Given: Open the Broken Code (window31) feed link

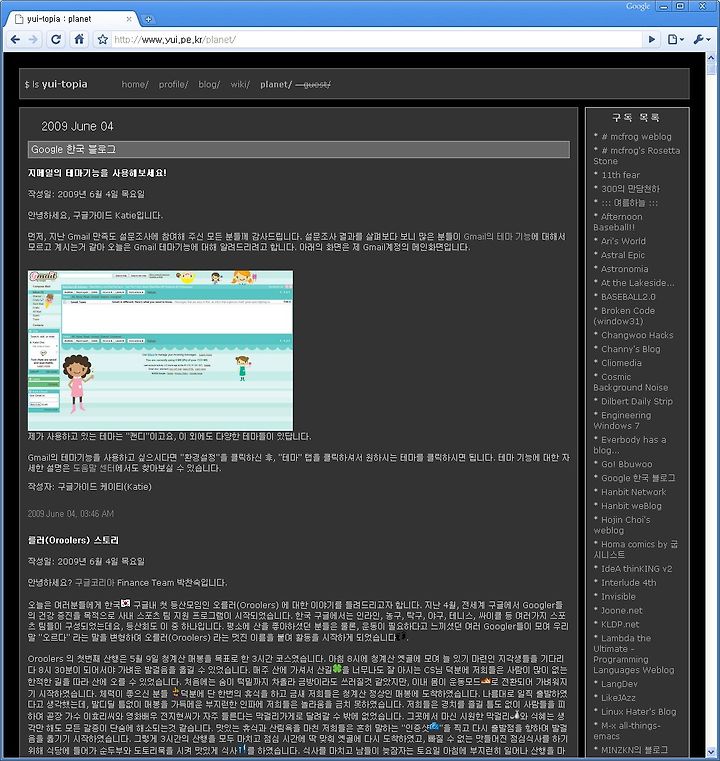Looking at the screenshot, I should tap(624, 315).
